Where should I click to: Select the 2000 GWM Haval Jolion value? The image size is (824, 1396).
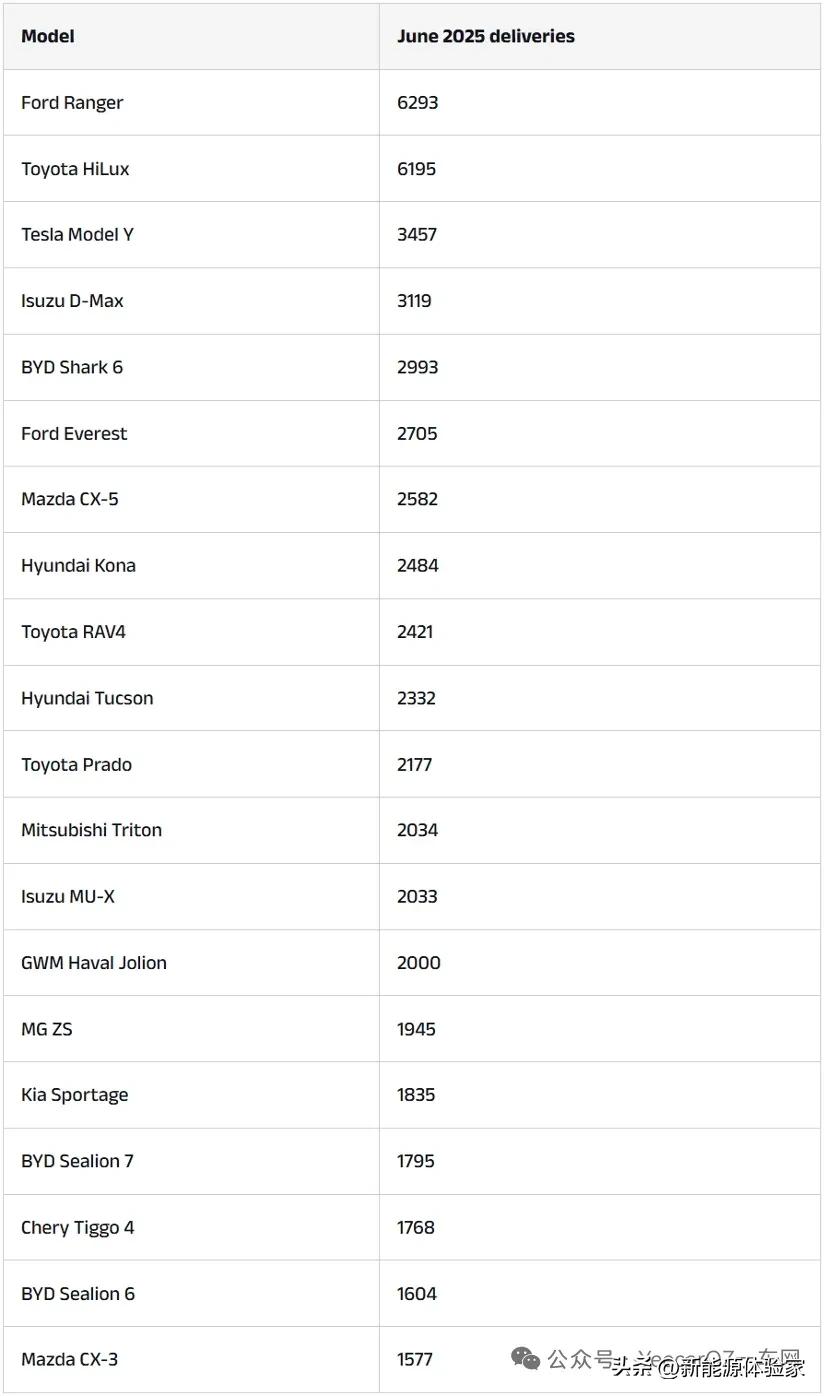point(419,963)
